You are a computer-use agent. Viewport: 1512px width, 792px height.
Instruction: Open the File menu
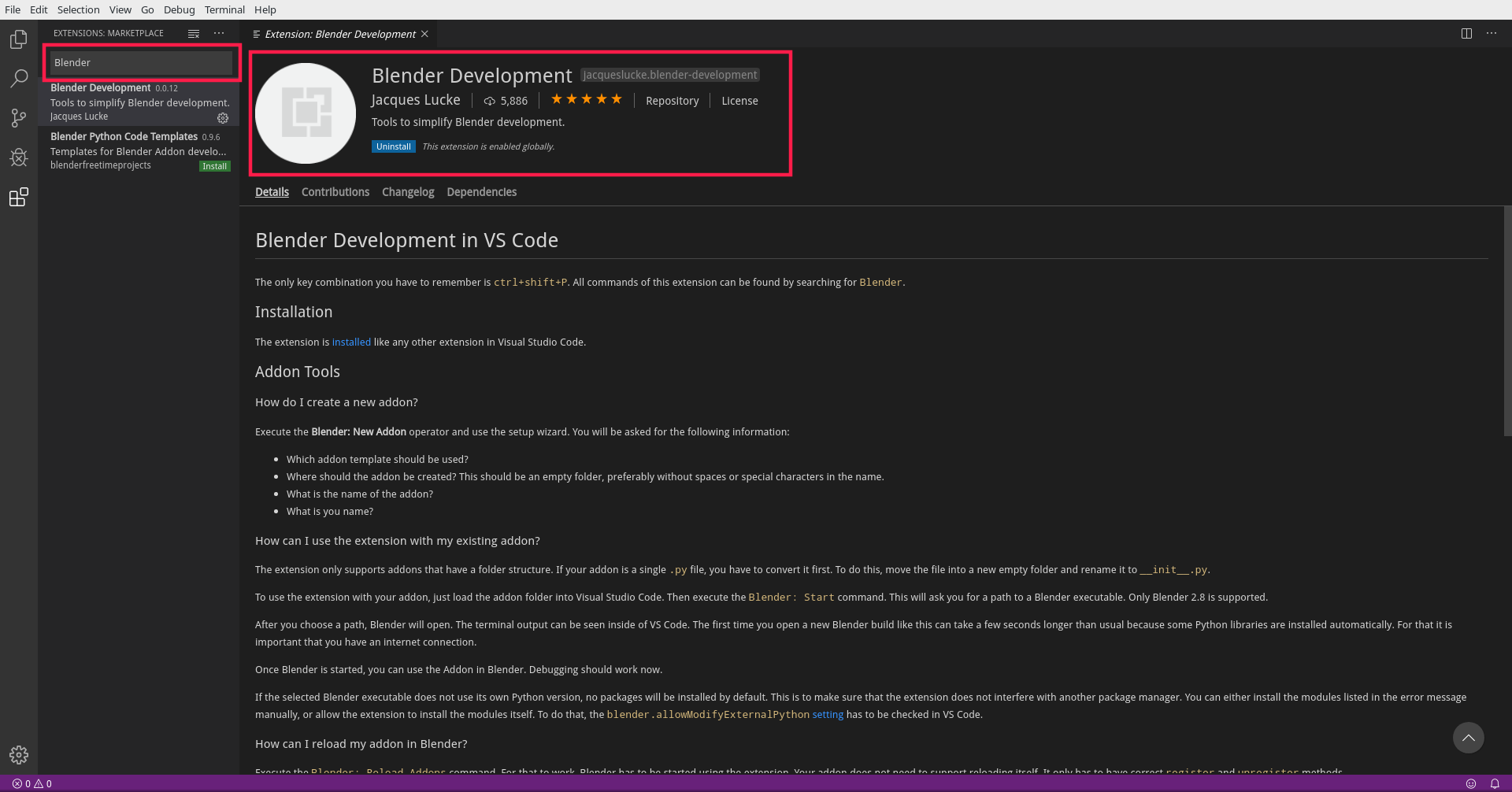click(13, 9)
